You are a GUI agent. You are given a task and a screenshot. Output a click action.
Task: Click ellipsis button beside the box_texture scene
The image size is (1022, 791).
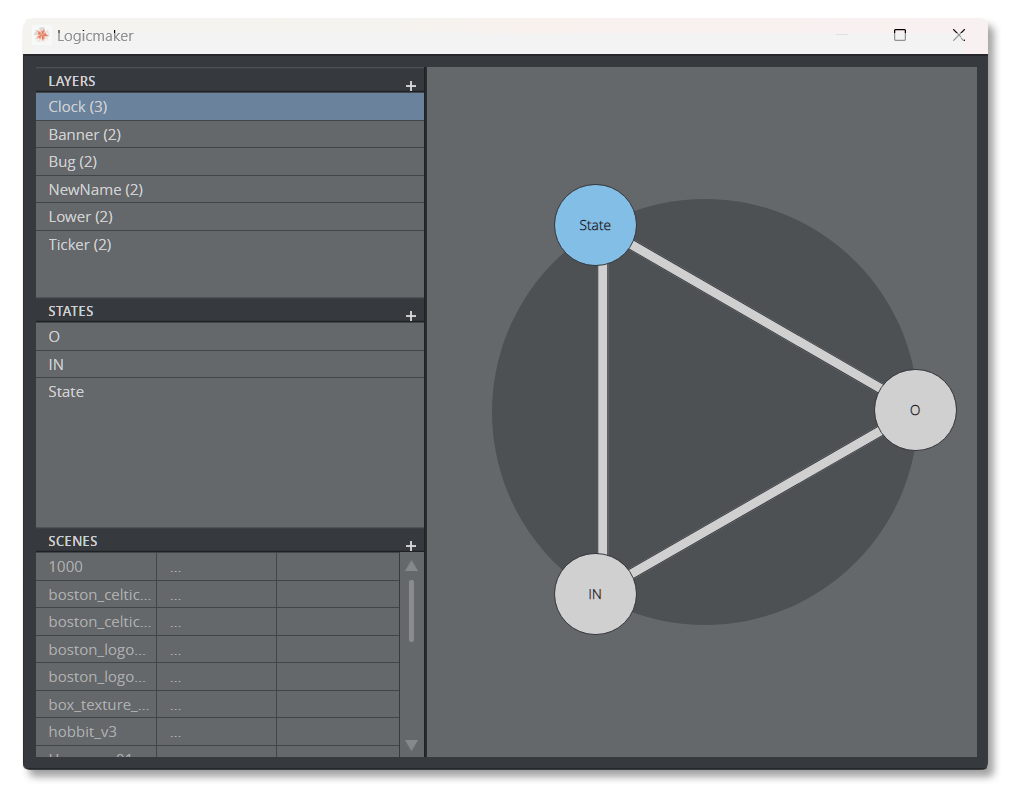(x=176, y=705)
